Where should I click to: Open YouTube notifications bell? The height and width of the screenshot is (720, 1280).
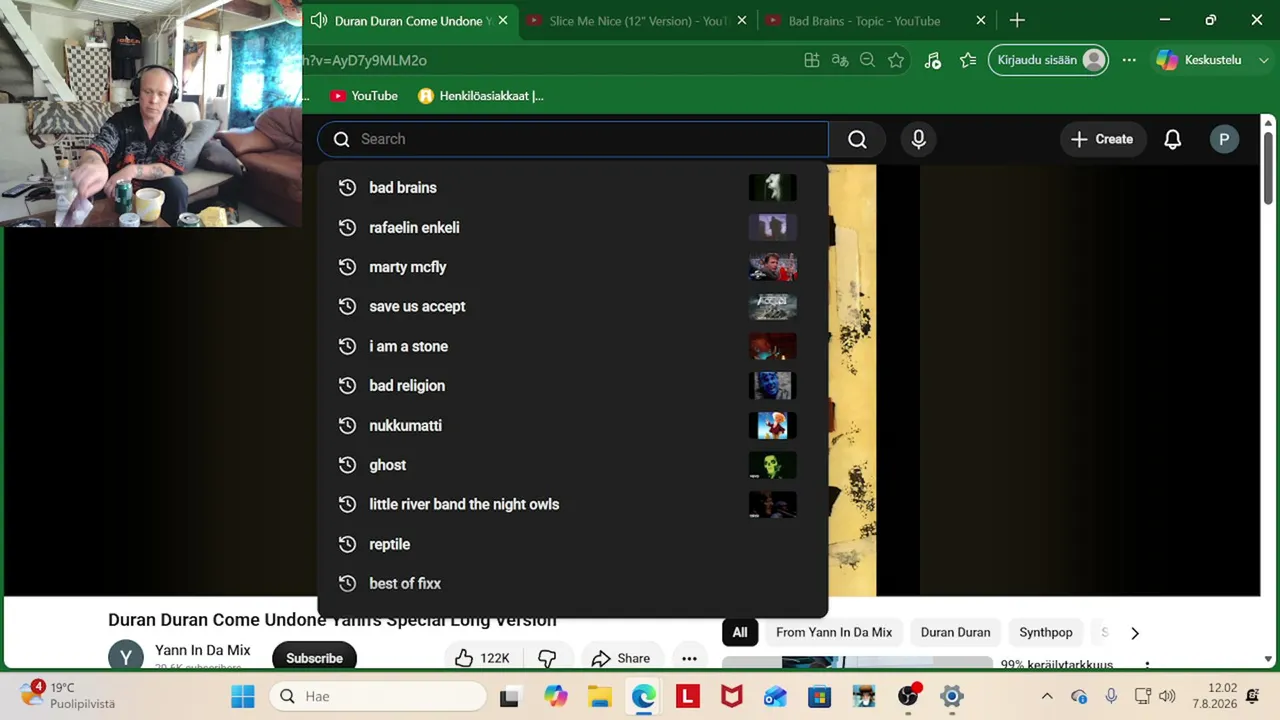pos(1173,139)
